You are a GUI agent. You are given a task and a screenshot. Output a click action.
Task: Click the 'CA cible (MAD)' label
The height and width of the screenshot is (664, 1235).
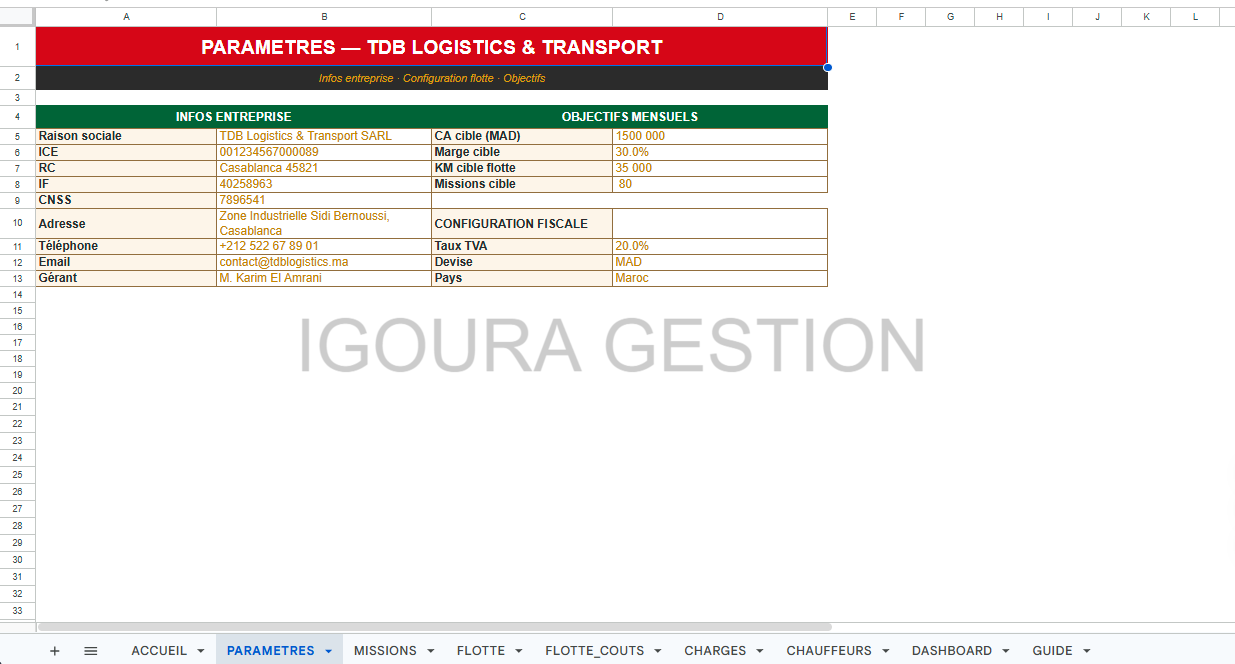point(522,136)
